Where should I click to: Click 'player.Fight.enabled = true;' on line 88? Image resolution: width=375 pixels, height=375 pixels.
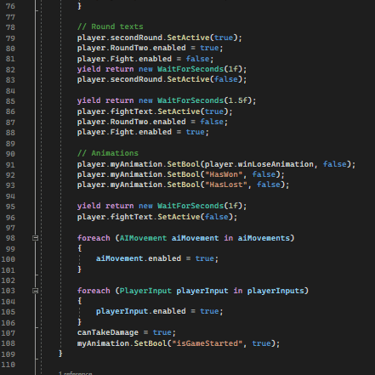click(x=143, y=132)
